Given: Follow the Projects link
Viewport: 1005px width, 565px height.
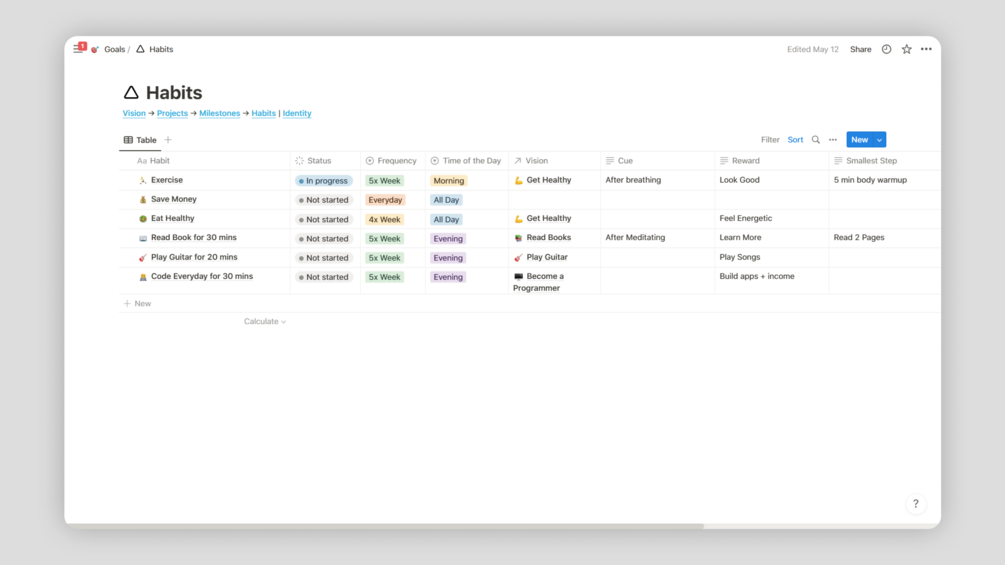Looking at the screenshot, I should tap(172, 113).
